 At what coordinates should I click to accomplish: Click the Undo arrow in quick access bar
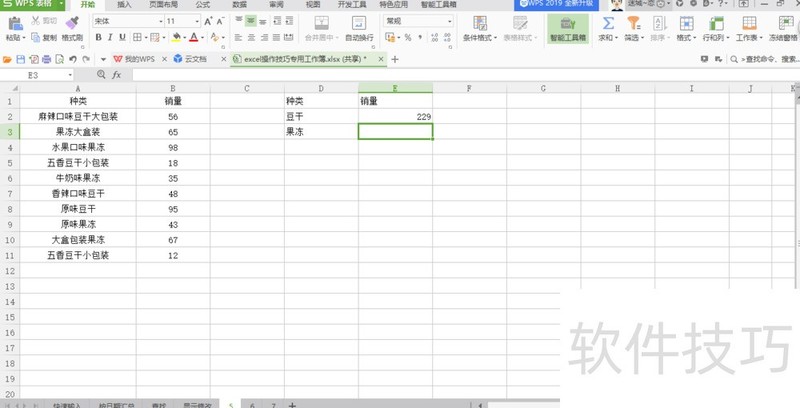[72, 60]
